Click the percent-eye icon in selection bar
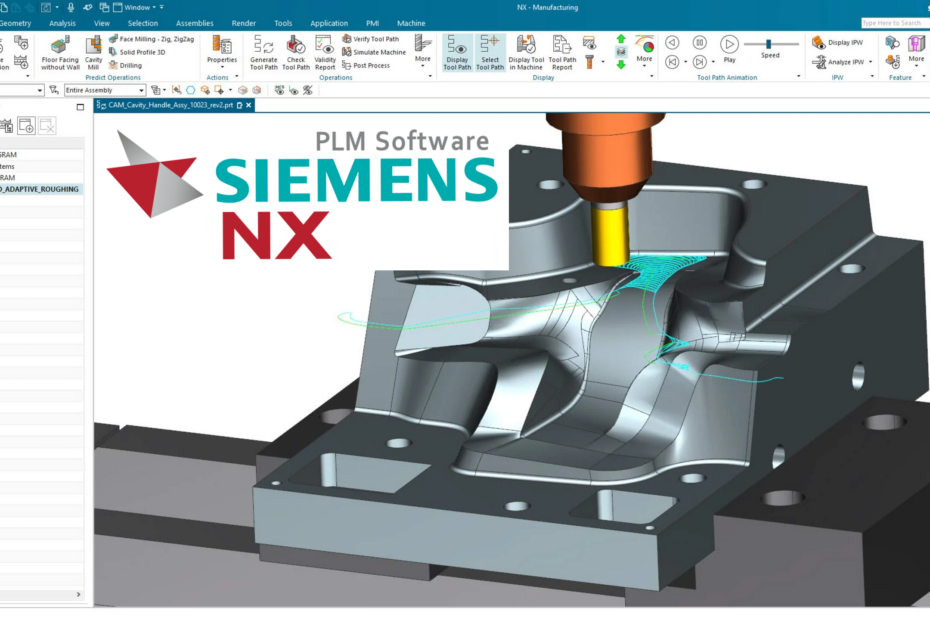This screenshot has width=930, height=620. pos(308,90)
